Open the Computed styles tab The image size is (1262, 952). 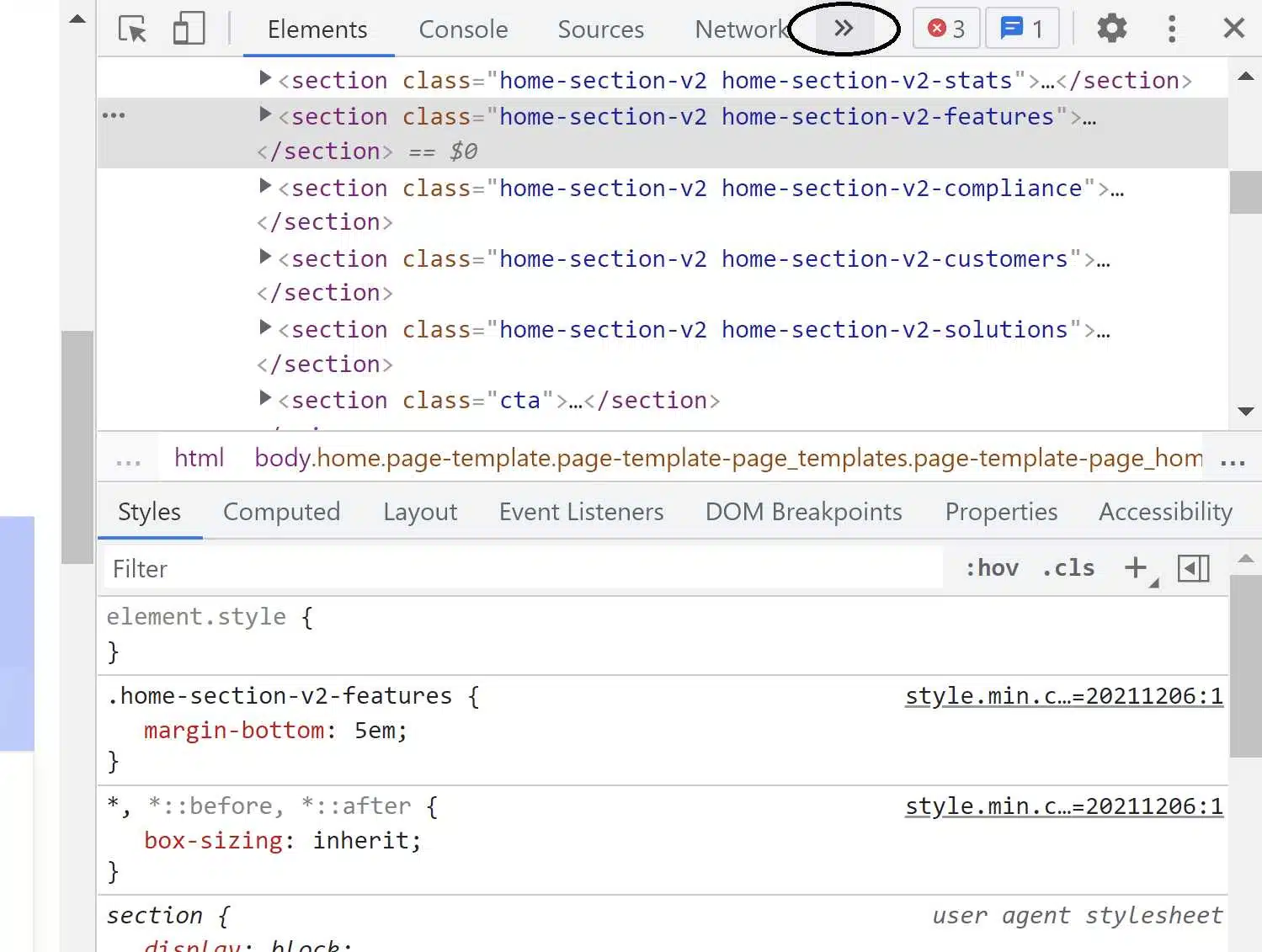[x=282, y=512]
